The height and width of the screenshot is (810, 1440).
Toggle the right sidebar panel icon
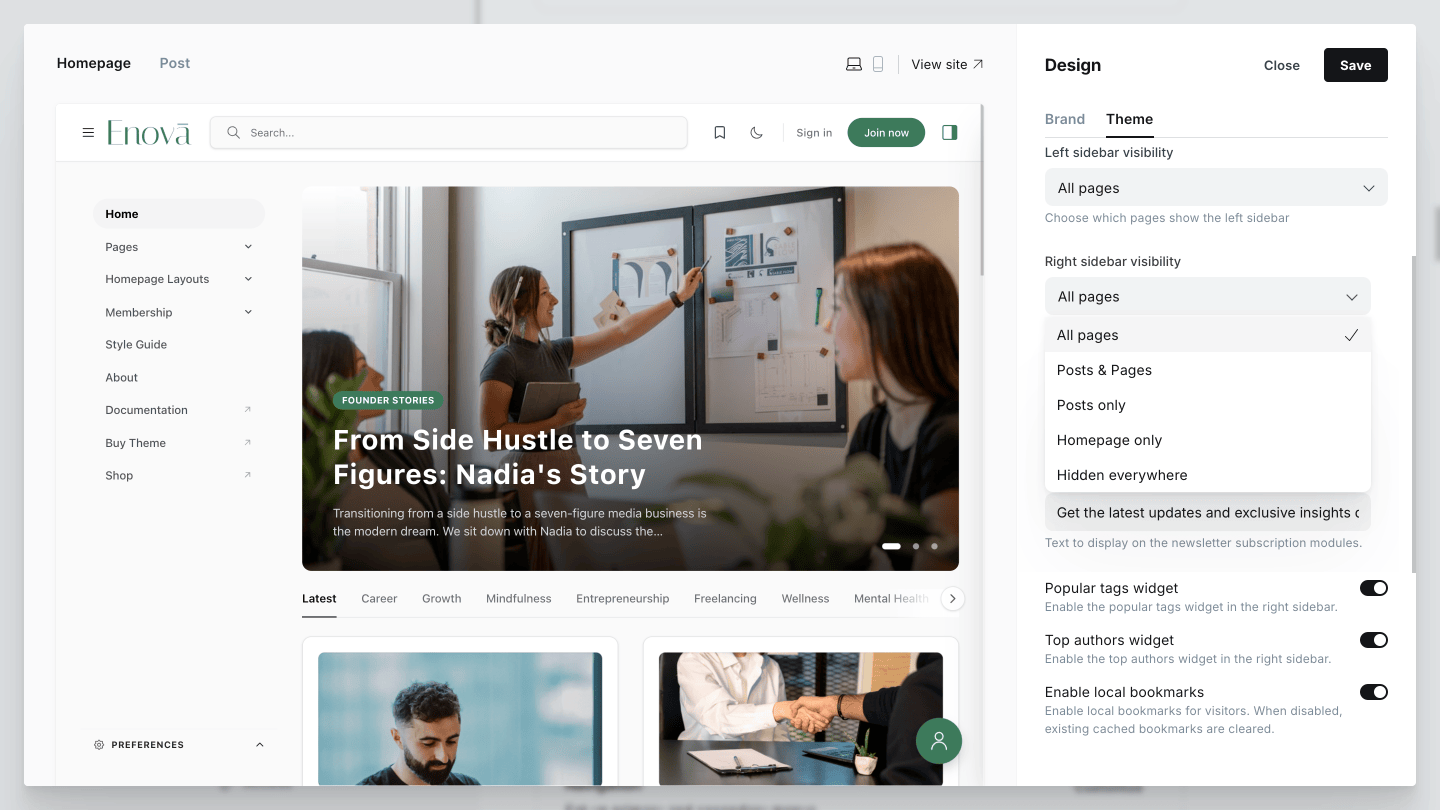(949, 133)
